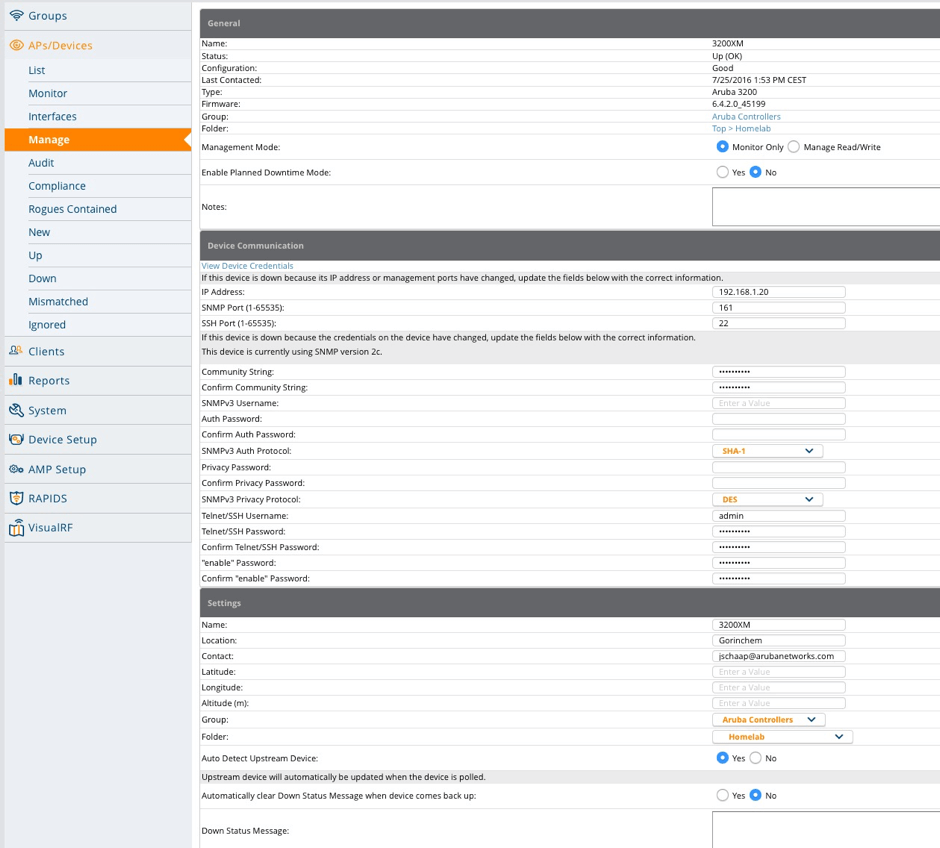Click the Device Setup icon
This screenshot has height=848, width=940.
[16, 439]
